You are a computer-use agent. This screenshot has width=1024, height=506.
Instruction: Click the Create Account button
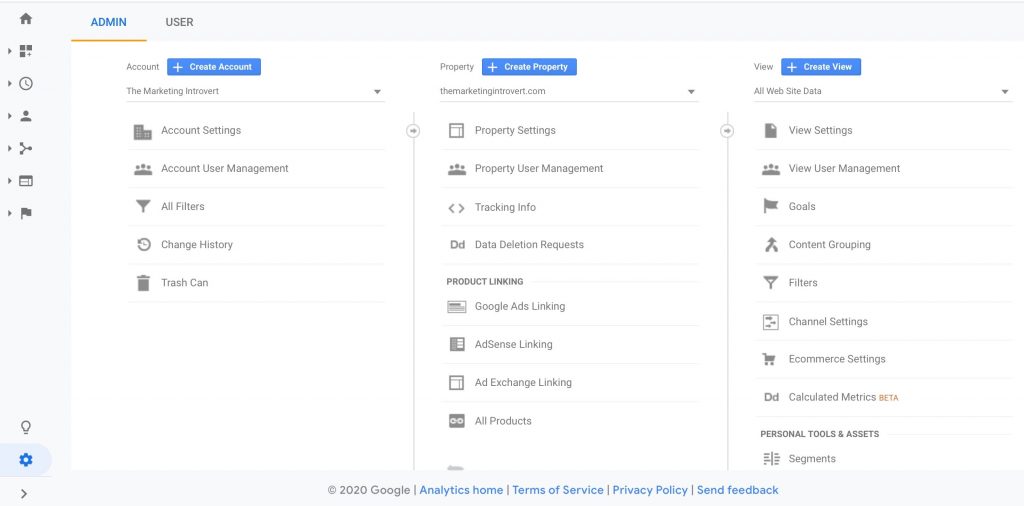(x=214, y=67)
